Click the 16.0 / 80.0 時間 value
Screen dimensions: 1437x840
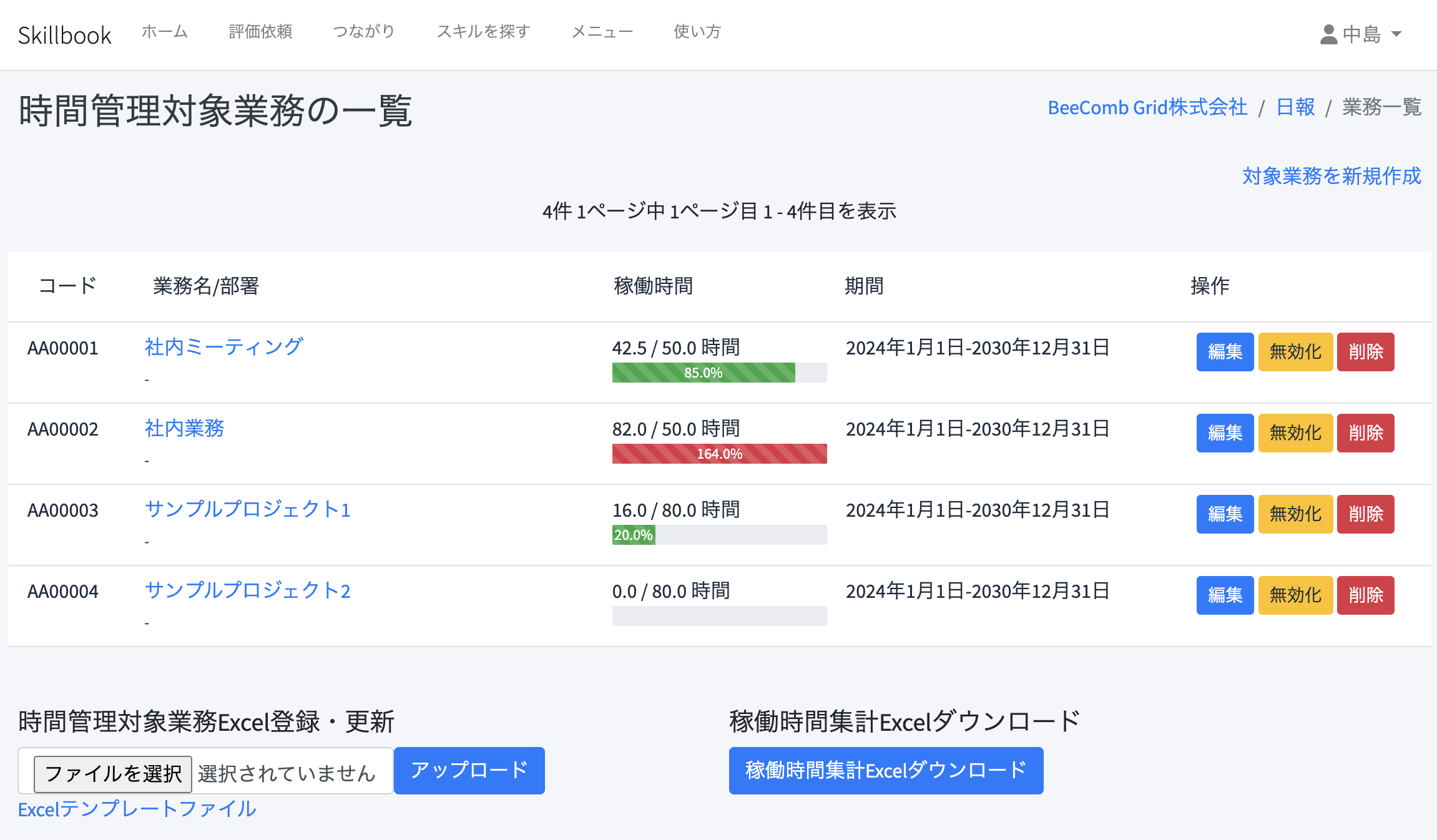(676, 510)
